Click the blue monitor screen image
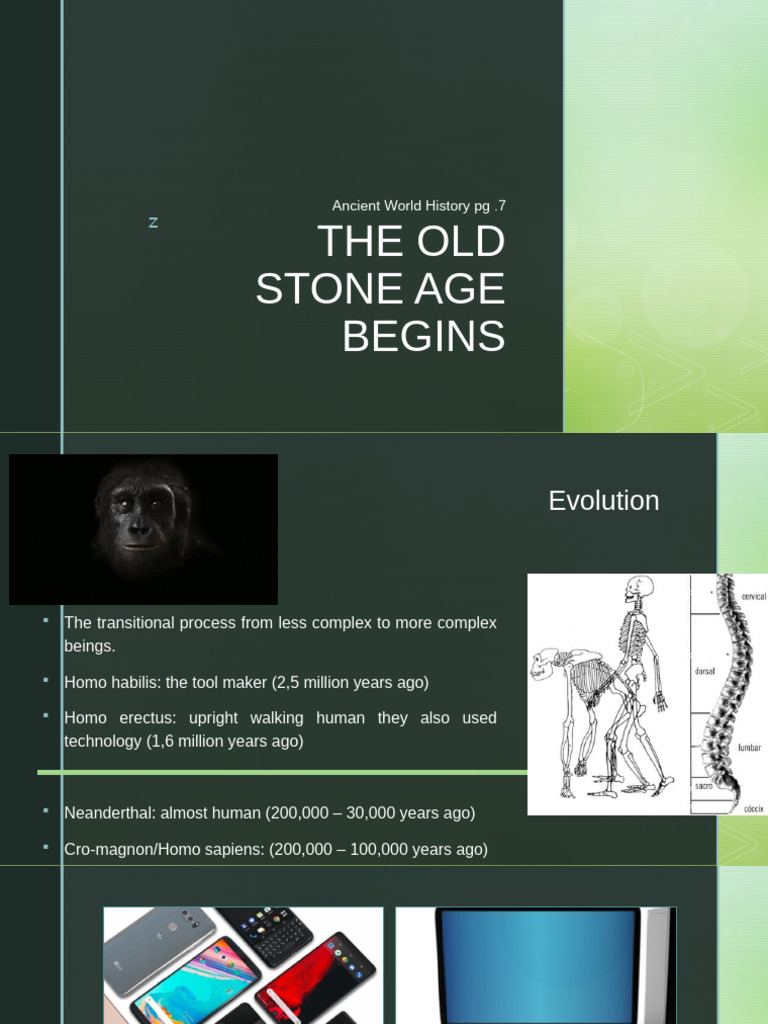Screen dimensions: 768x1024 [536, 965]
